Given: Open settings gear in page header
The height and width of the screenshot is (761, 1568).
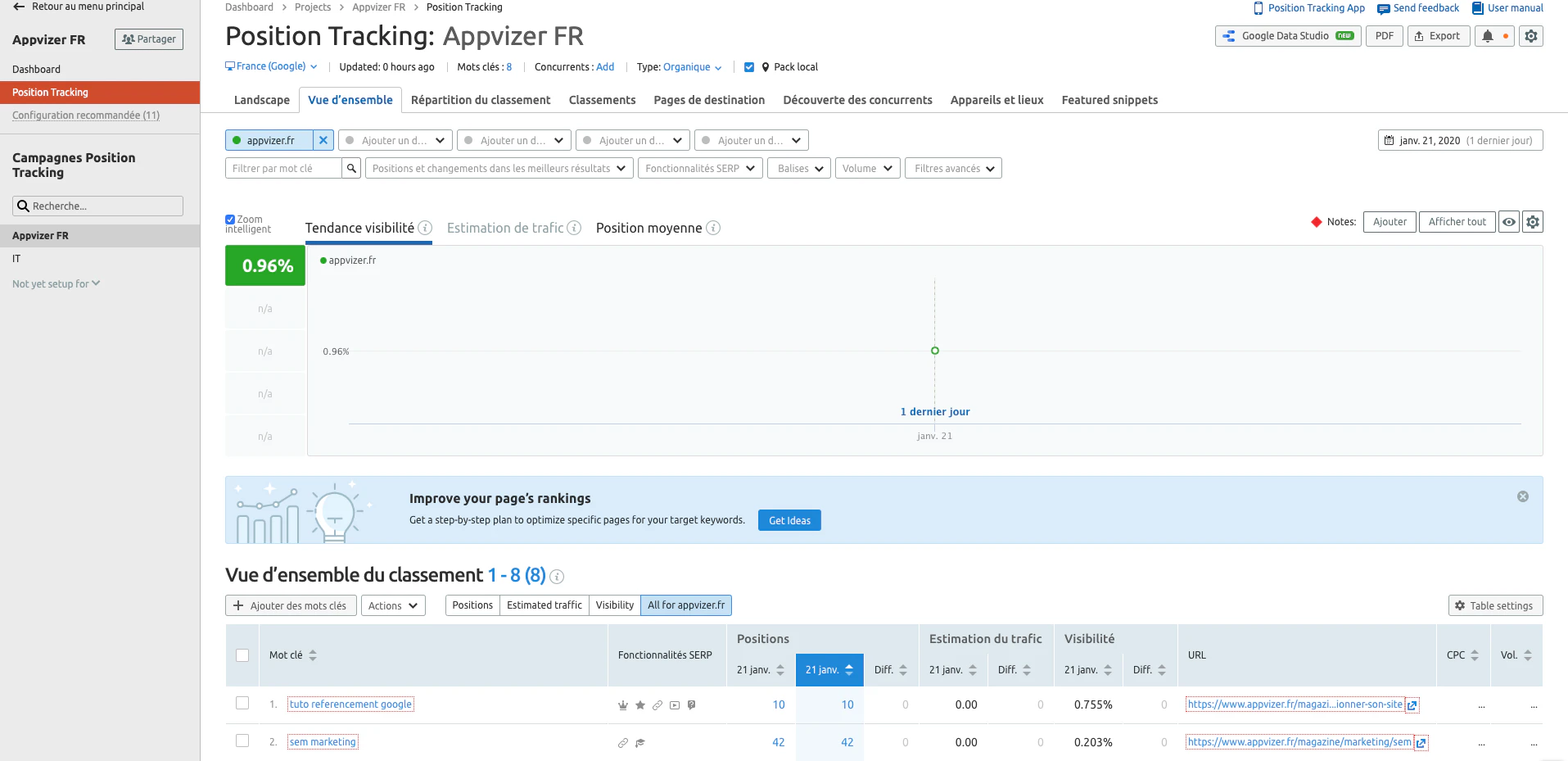Looking at the screenshot, I should click(1531, 36).
